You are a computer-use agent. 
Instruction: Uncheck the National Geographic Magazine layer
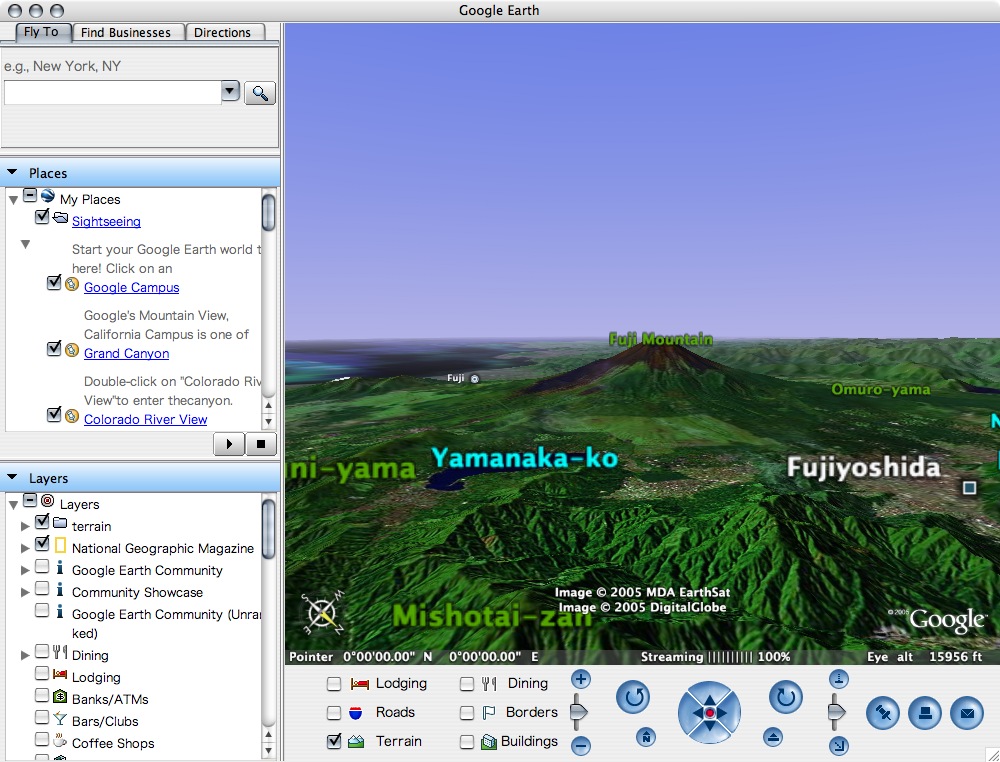click(x=42, y=543)
